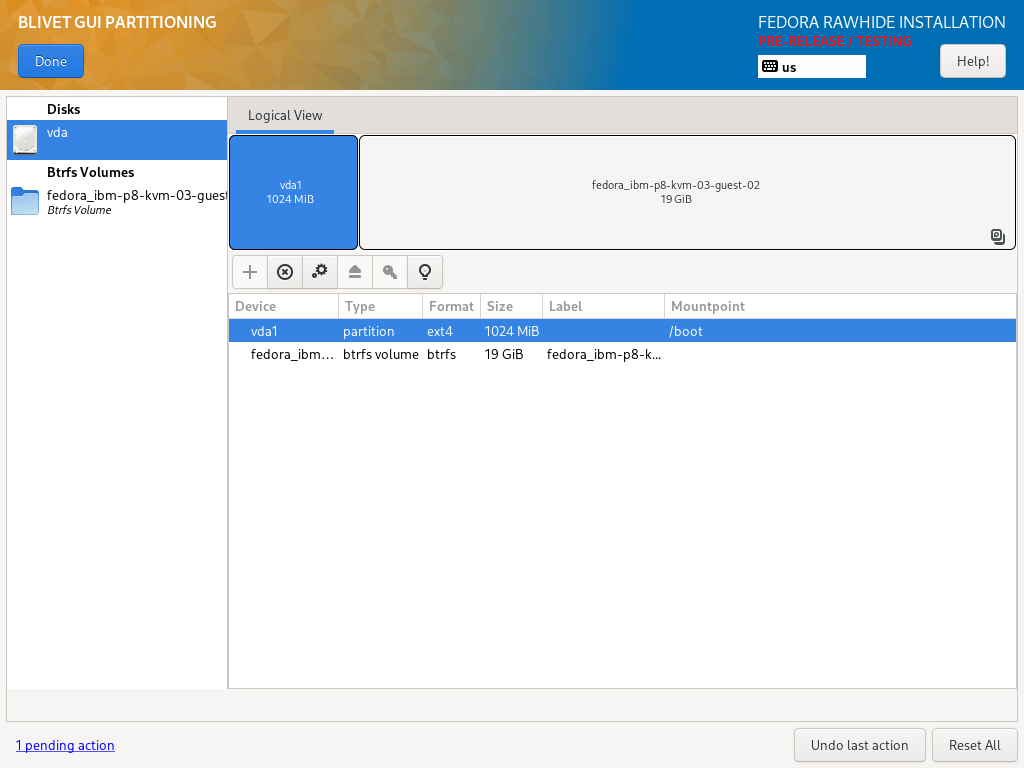
Task: Click the lightbulb information icon
Action: tap(425, 272)
